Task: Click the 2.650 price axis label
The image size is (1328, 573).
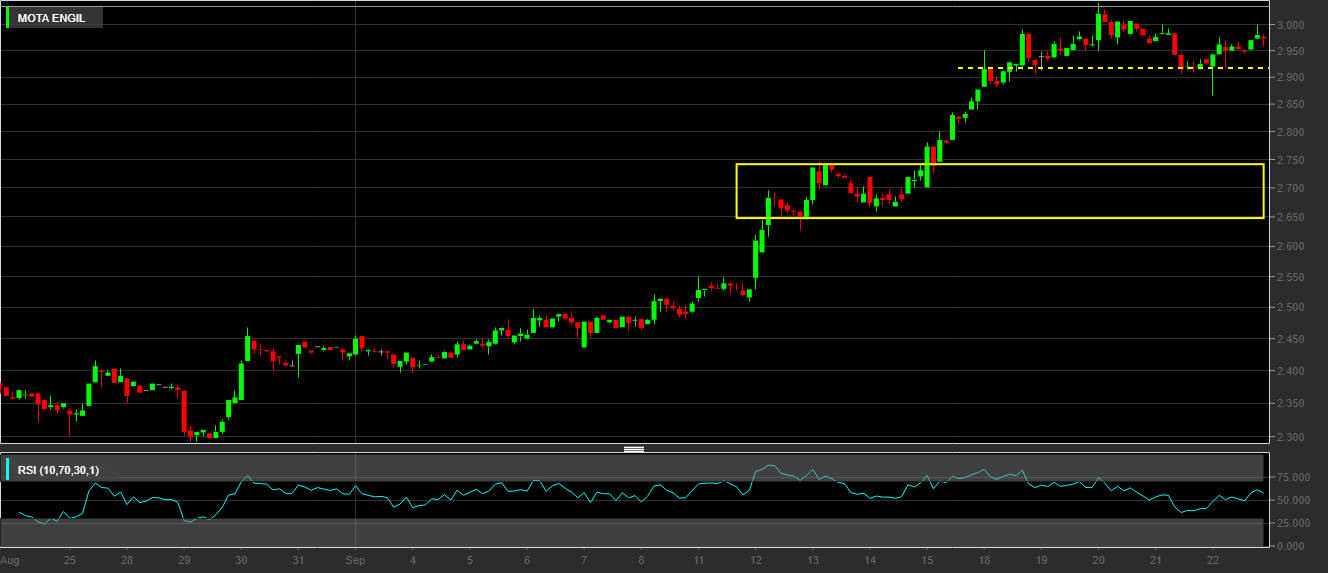Action: click(x=1289, y=217)
